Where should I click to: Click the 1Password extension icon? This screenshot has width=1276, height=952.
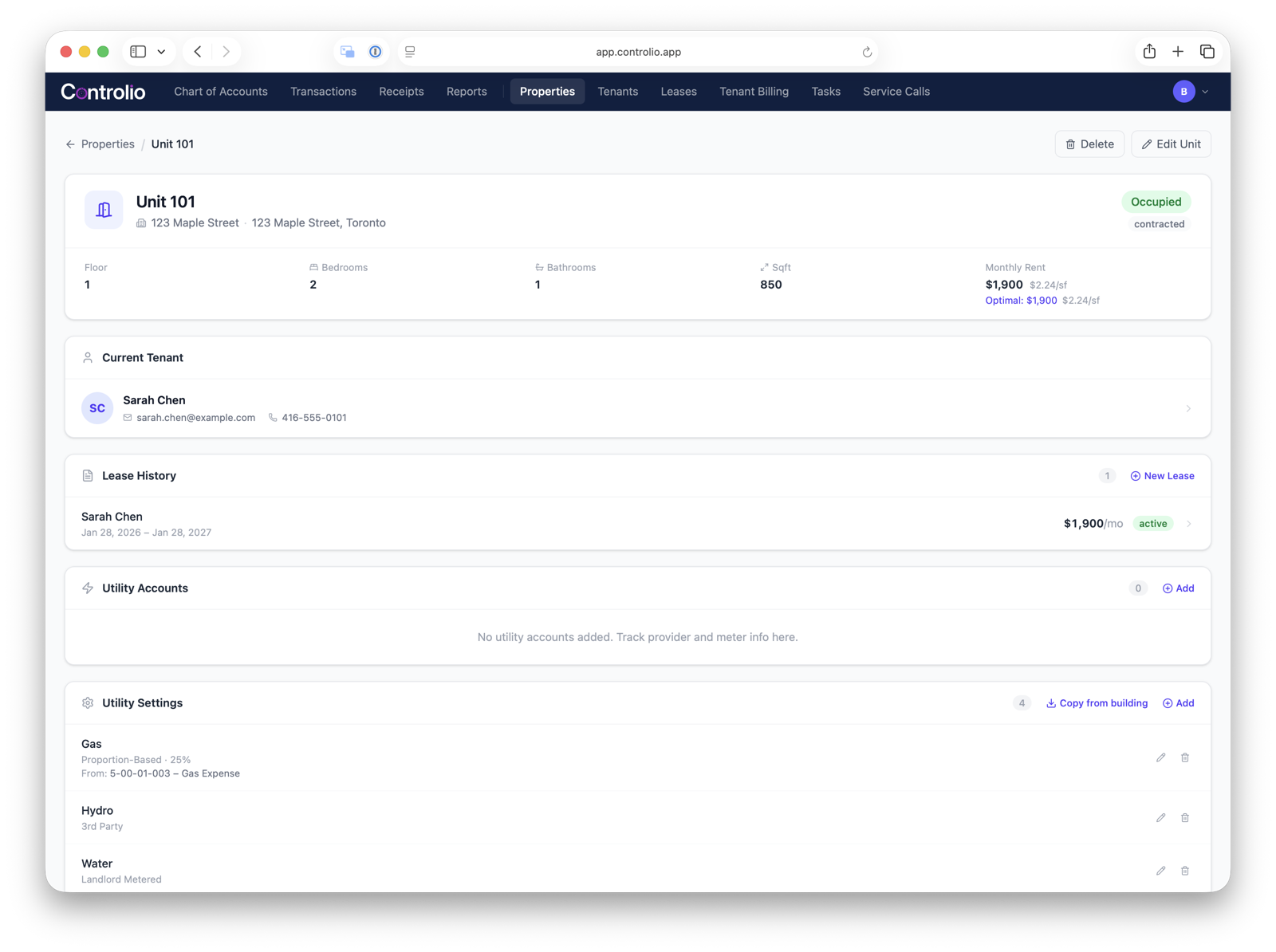pos(375,52)
